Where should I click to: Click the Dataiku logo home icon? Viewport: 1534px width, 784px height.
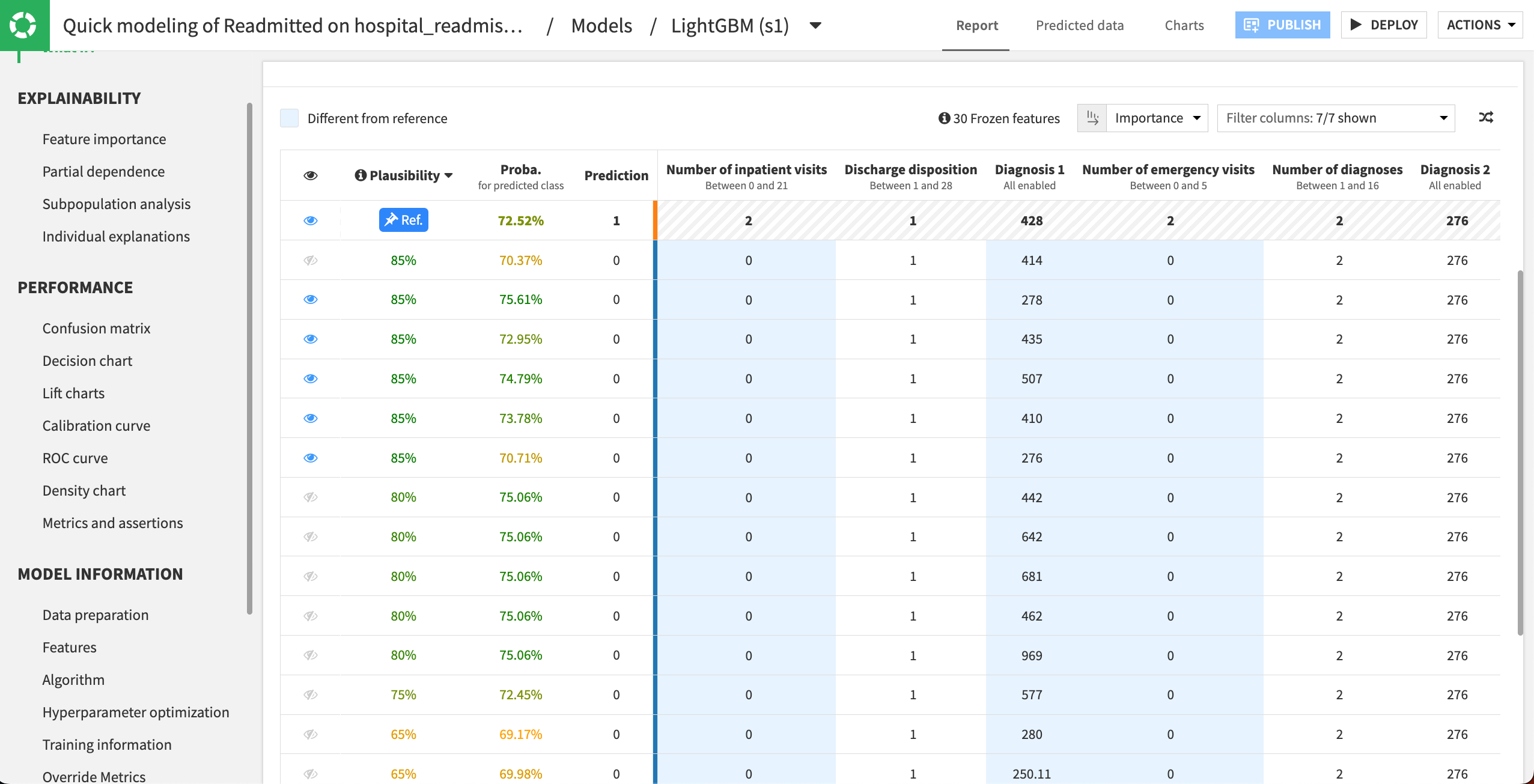tap(24, 25)
